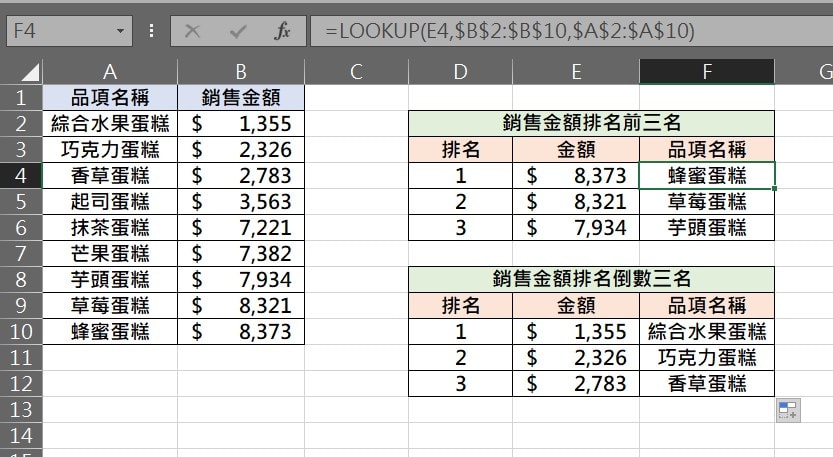Image resolution: width=833 pixels, height=457 pixels.
Task: Select row 13 header
Action: 20,409
